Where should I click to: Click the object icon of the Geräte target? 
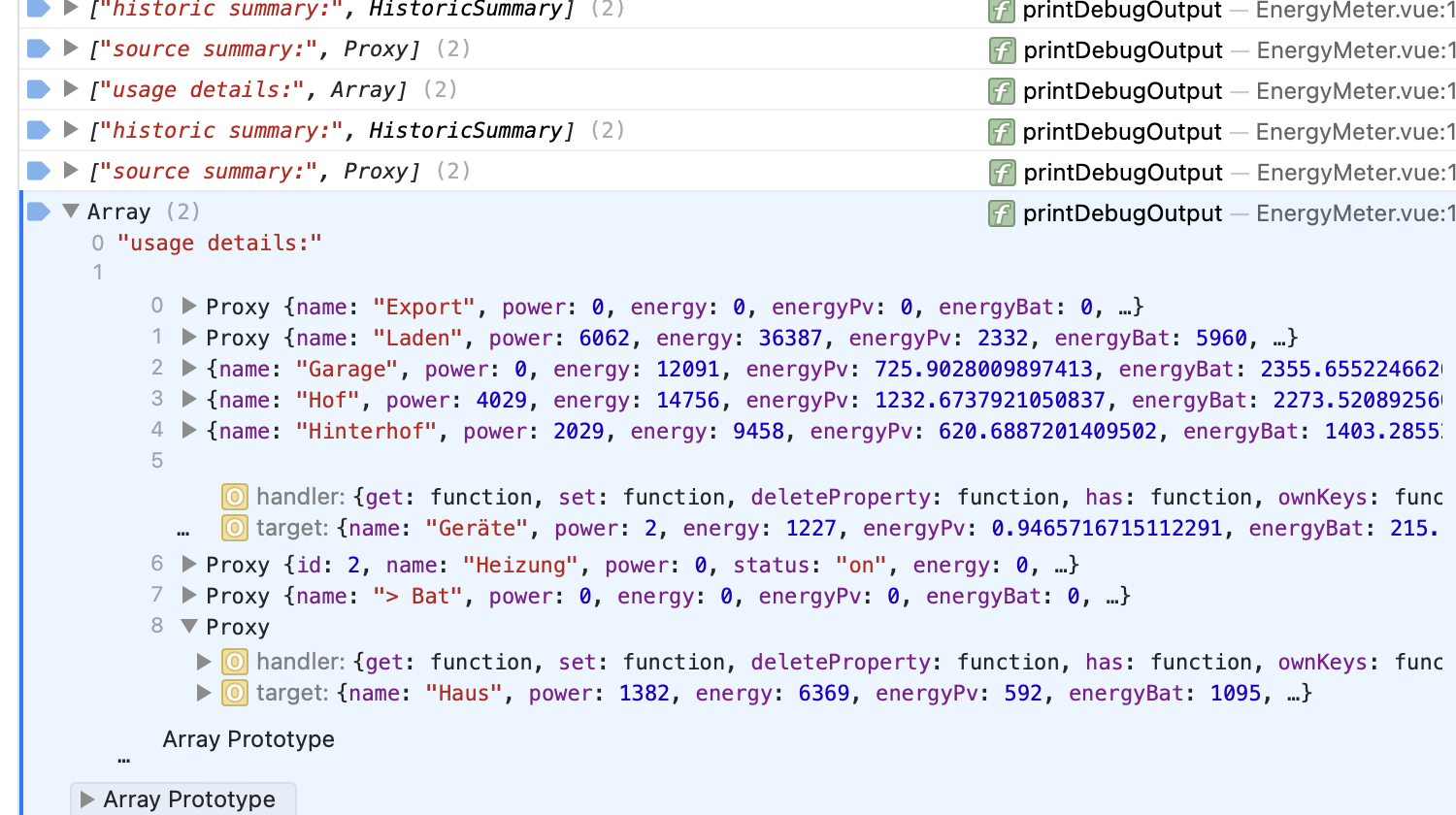click(235, 528)
